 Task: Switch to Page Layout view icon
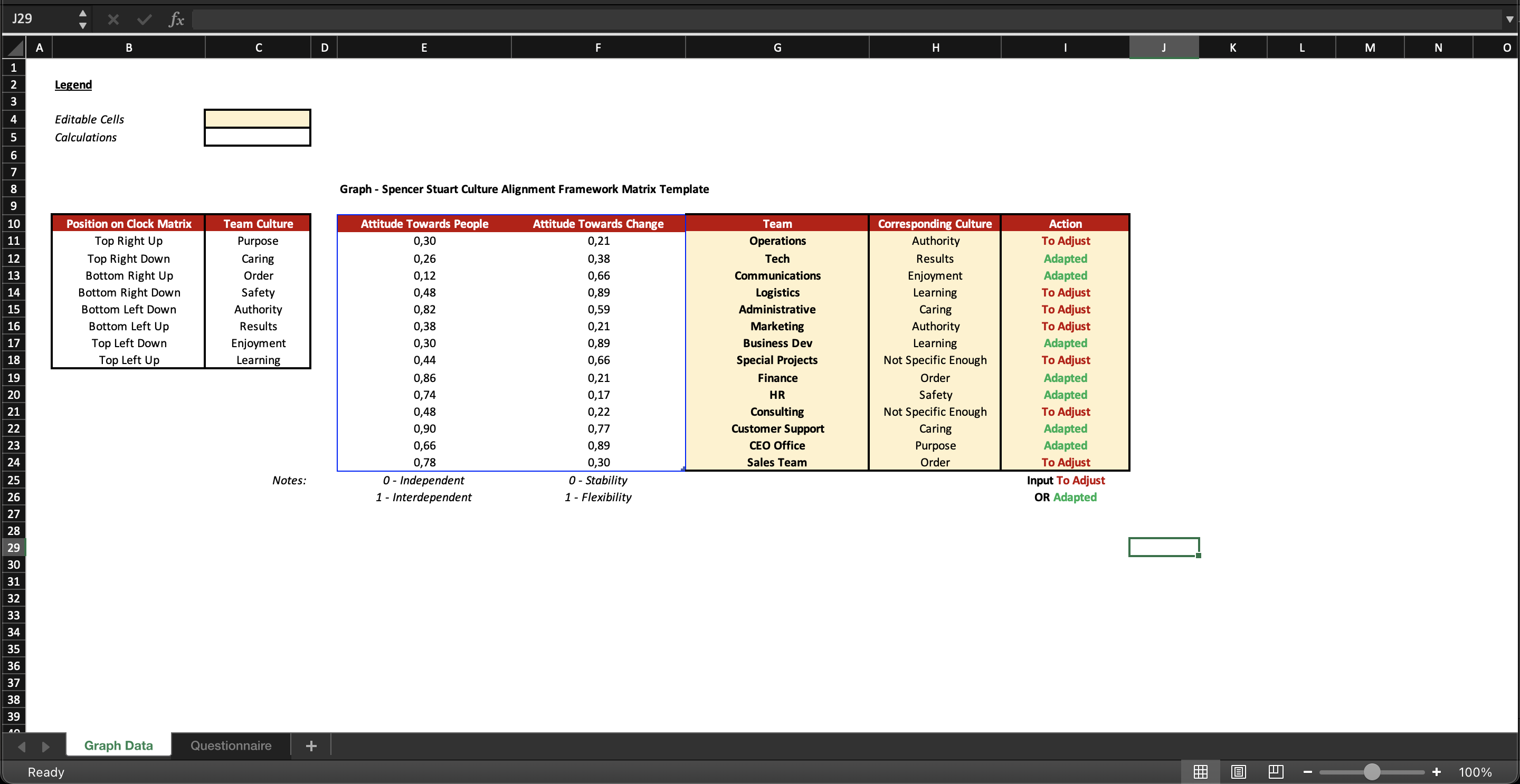pos(1238,772)
